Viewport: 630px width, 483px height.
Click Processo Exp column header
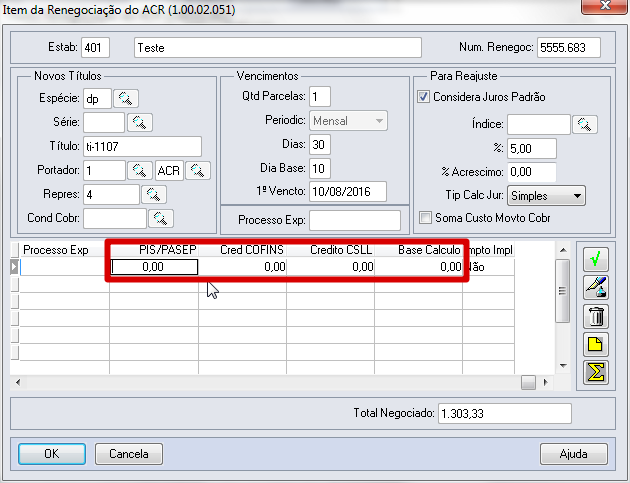[x=64, y=250]
